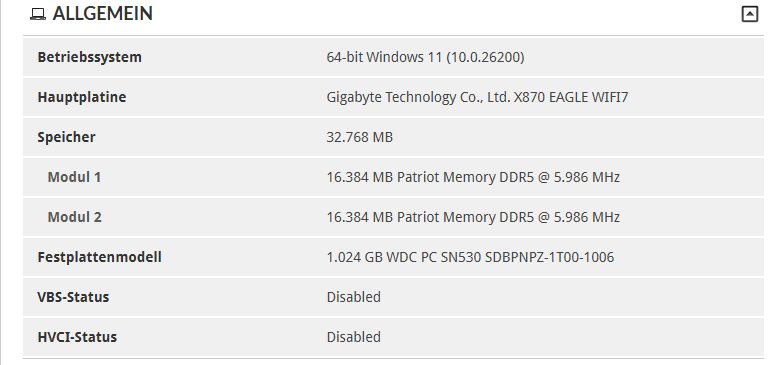Click the ALLGEMEIN section heading

coord(102,13)
